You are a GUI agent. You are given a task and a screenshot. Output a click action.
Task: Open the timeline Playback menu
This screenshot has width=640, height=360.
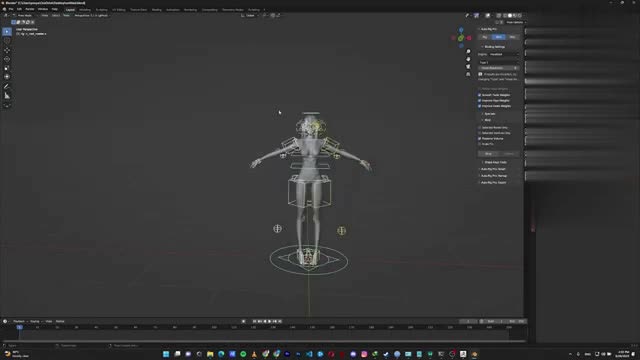click(19, 322)
